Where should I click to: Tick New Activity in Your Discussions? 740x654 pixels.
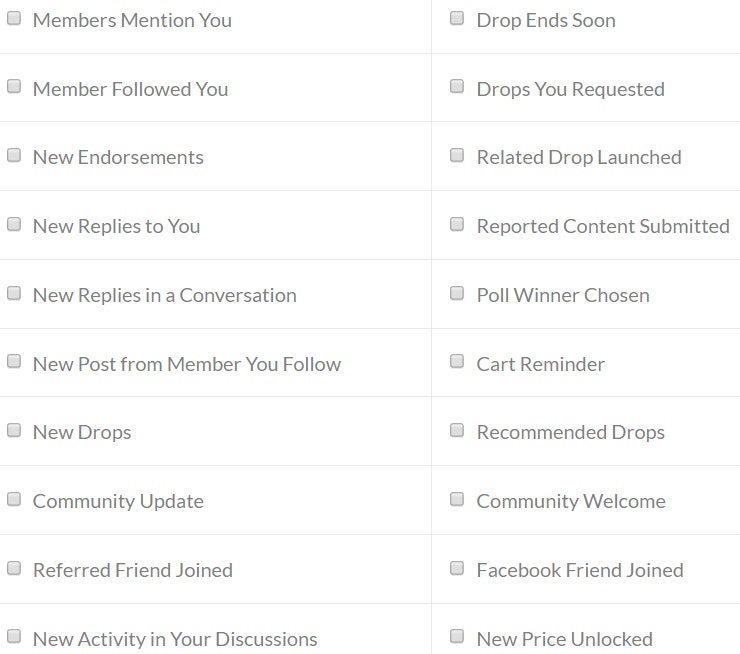(x=14, y=636)
